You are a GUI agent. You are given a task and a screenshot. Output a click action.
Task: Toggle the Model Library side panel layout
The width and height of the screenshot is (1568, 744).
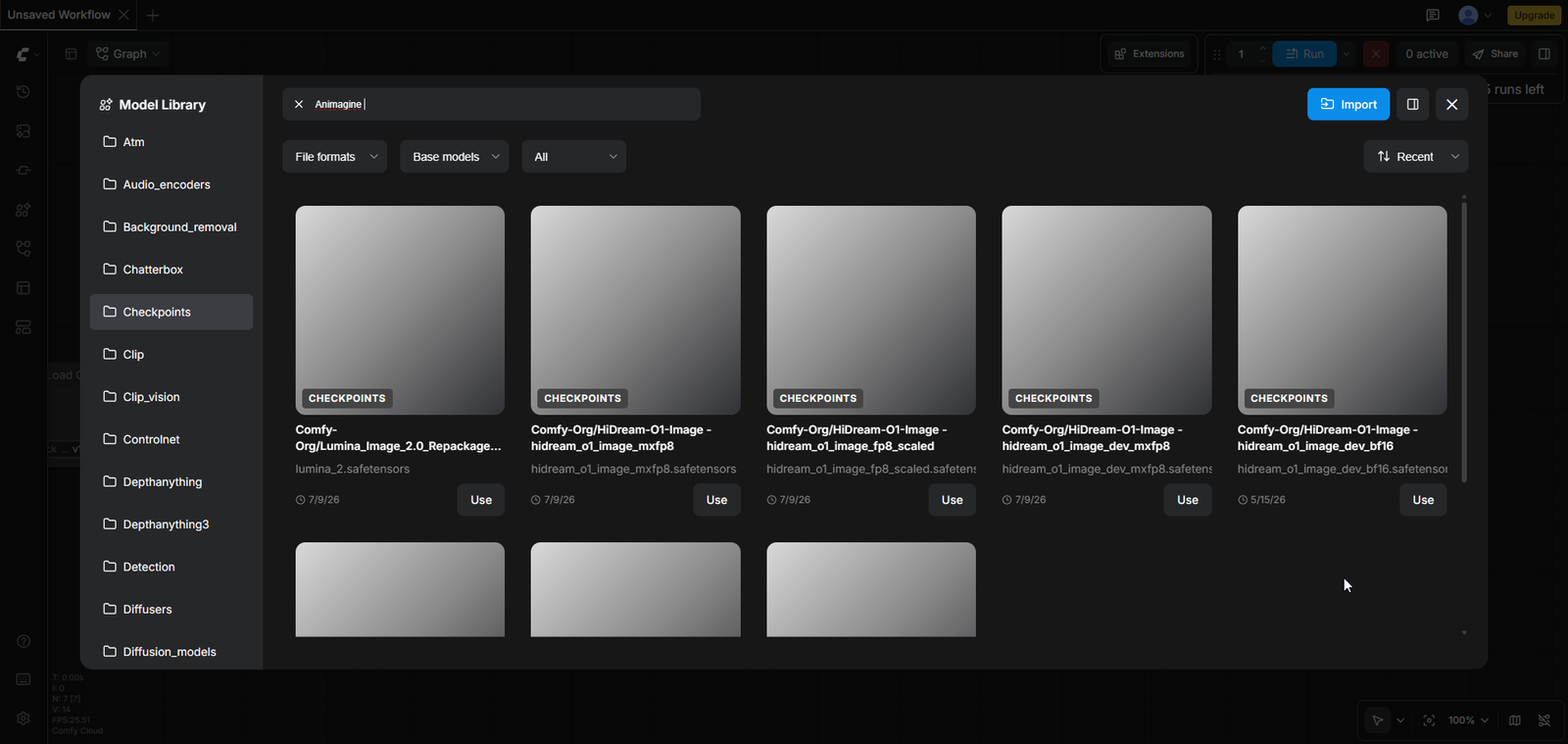tap(1412, 104)
